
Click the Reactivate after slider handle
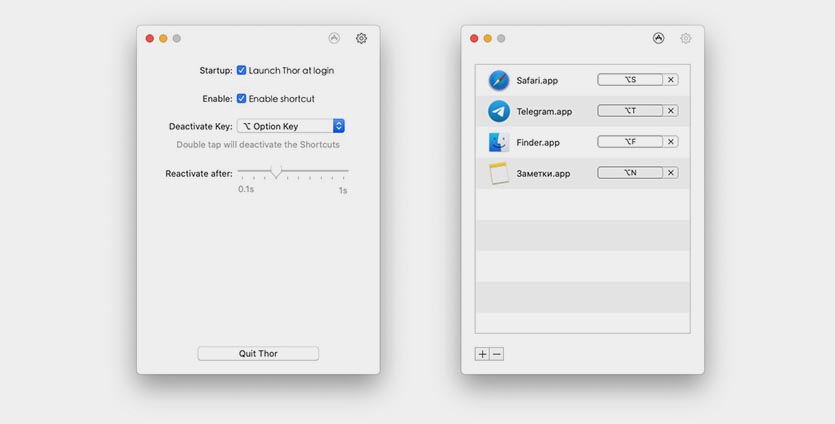[x=275, y=172]
